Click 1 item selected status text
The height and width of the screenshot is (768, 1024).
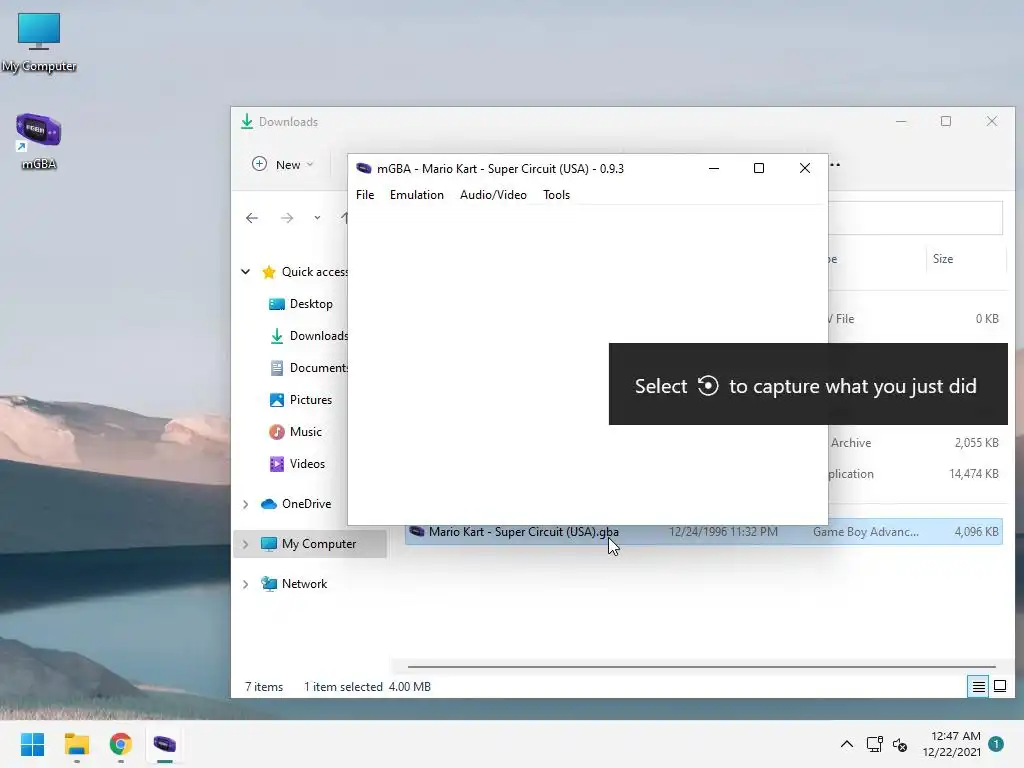pos(343,686)
